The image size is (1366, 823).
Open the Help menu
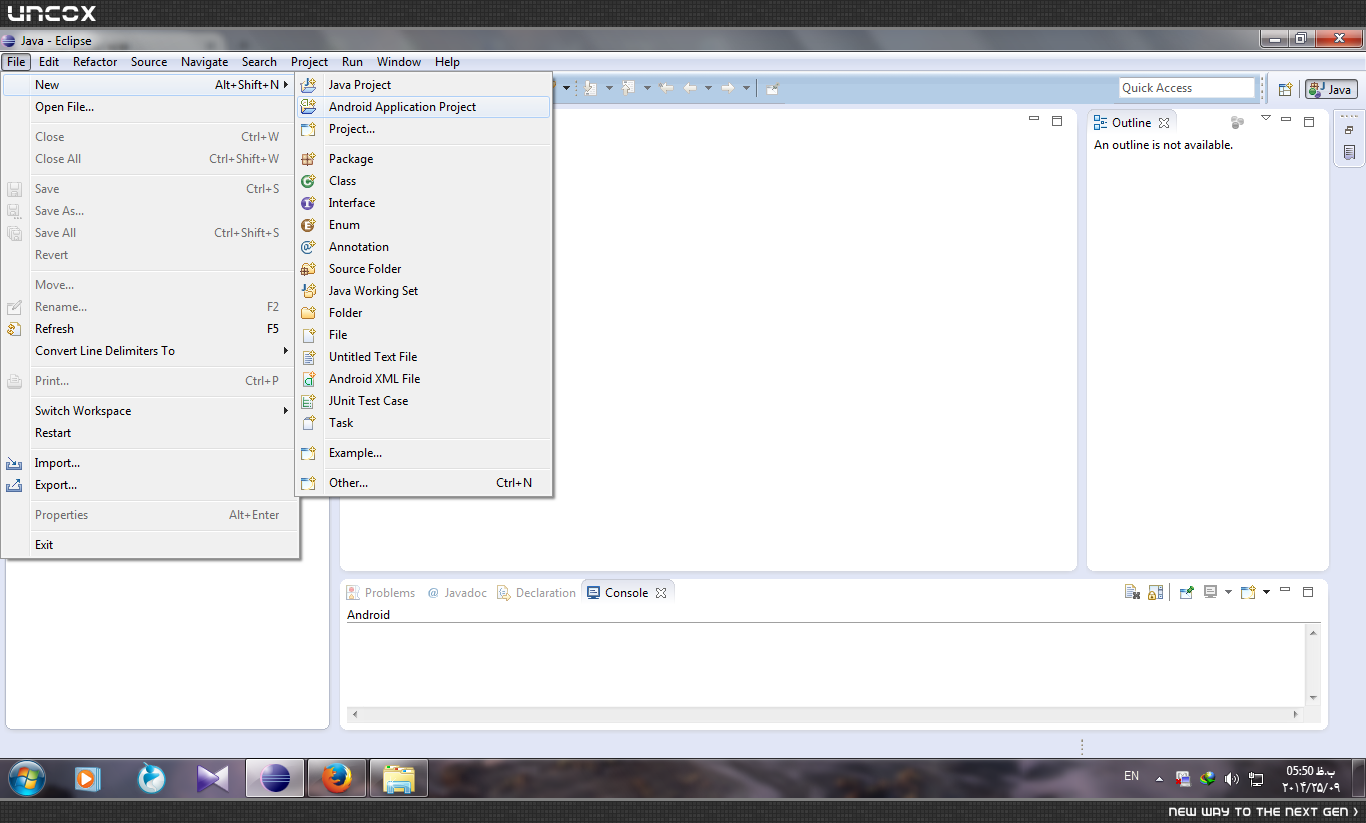(x=447, y=62)
